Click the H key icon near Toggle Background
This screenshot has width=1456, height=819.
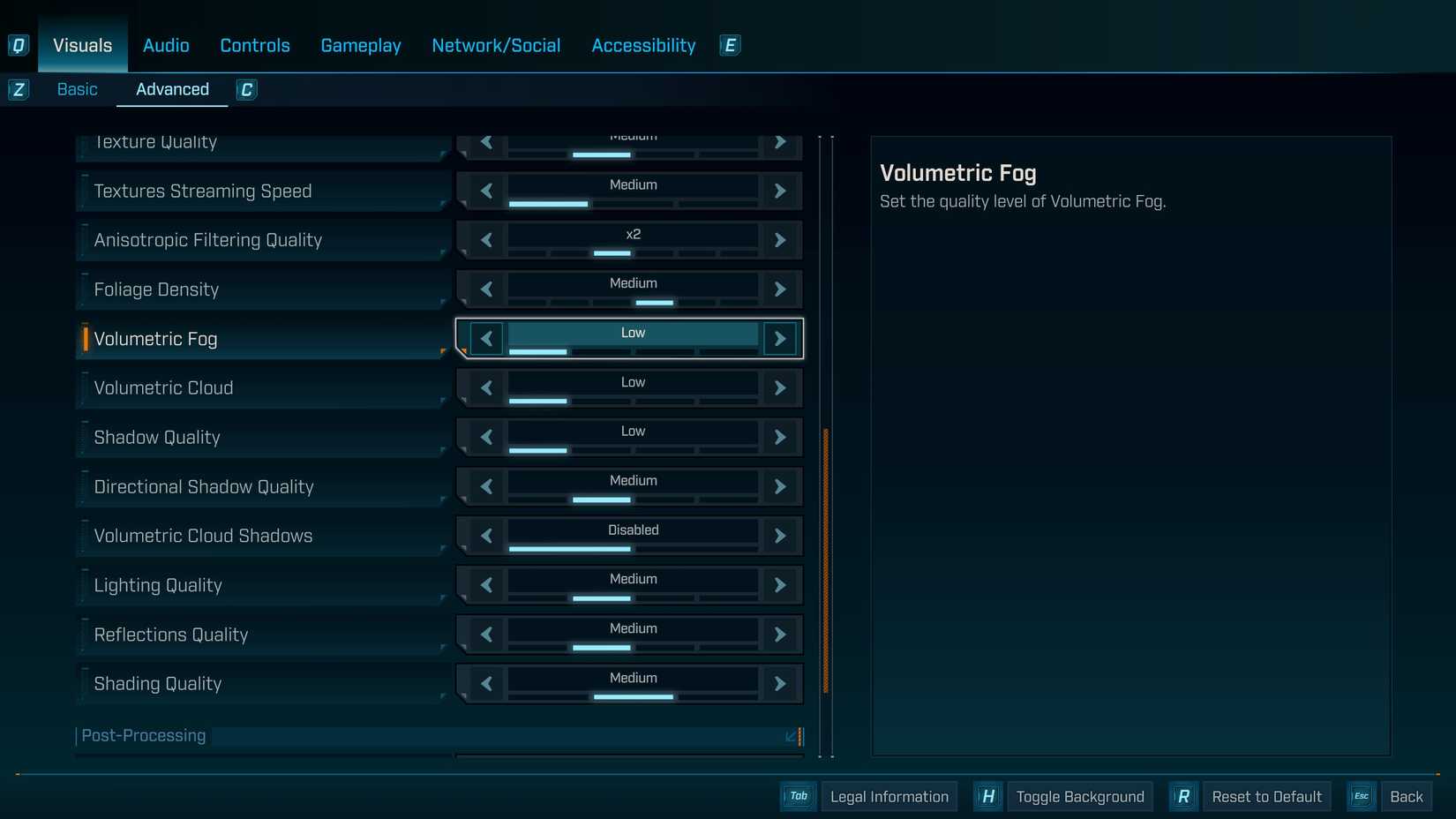(x=987, y=796)
